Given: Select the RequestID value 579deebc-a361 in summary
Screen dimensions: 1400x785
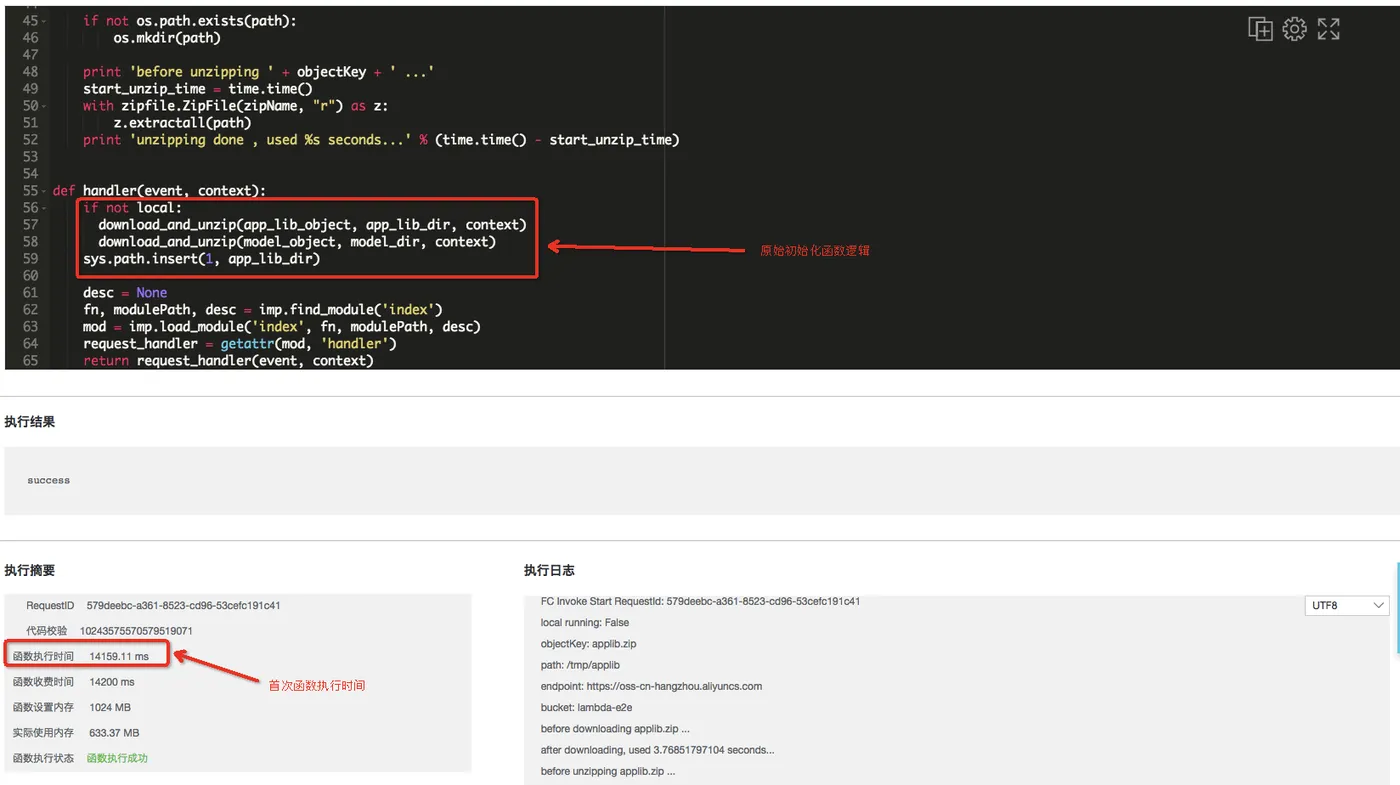Looking at the screenshot, I should [183, 606].
